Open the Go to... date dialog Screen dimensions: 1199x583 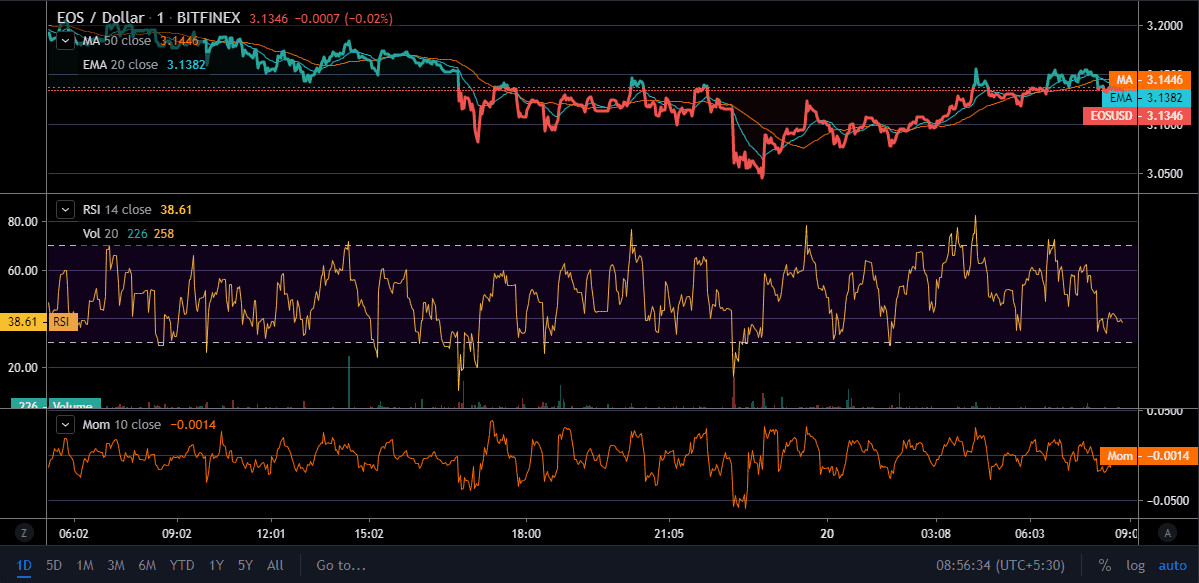[x=341, y=566]
